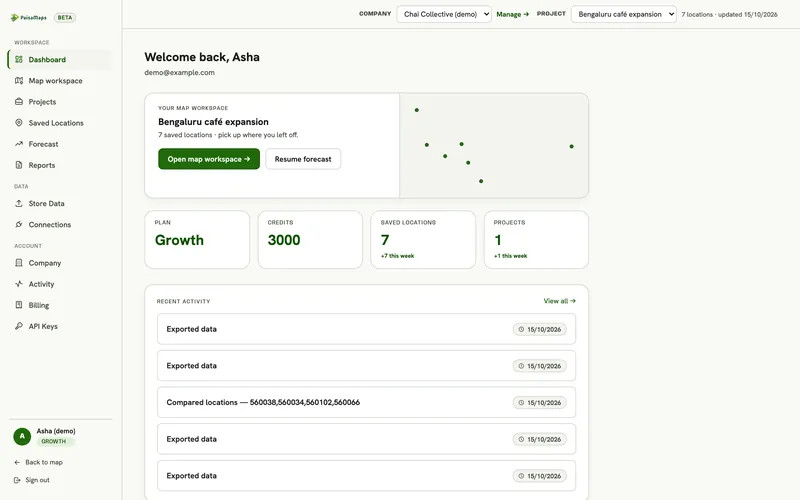Viewport: 800px width, 500px height.
Task: Click View all in Recent Activity
Action: 559,301
